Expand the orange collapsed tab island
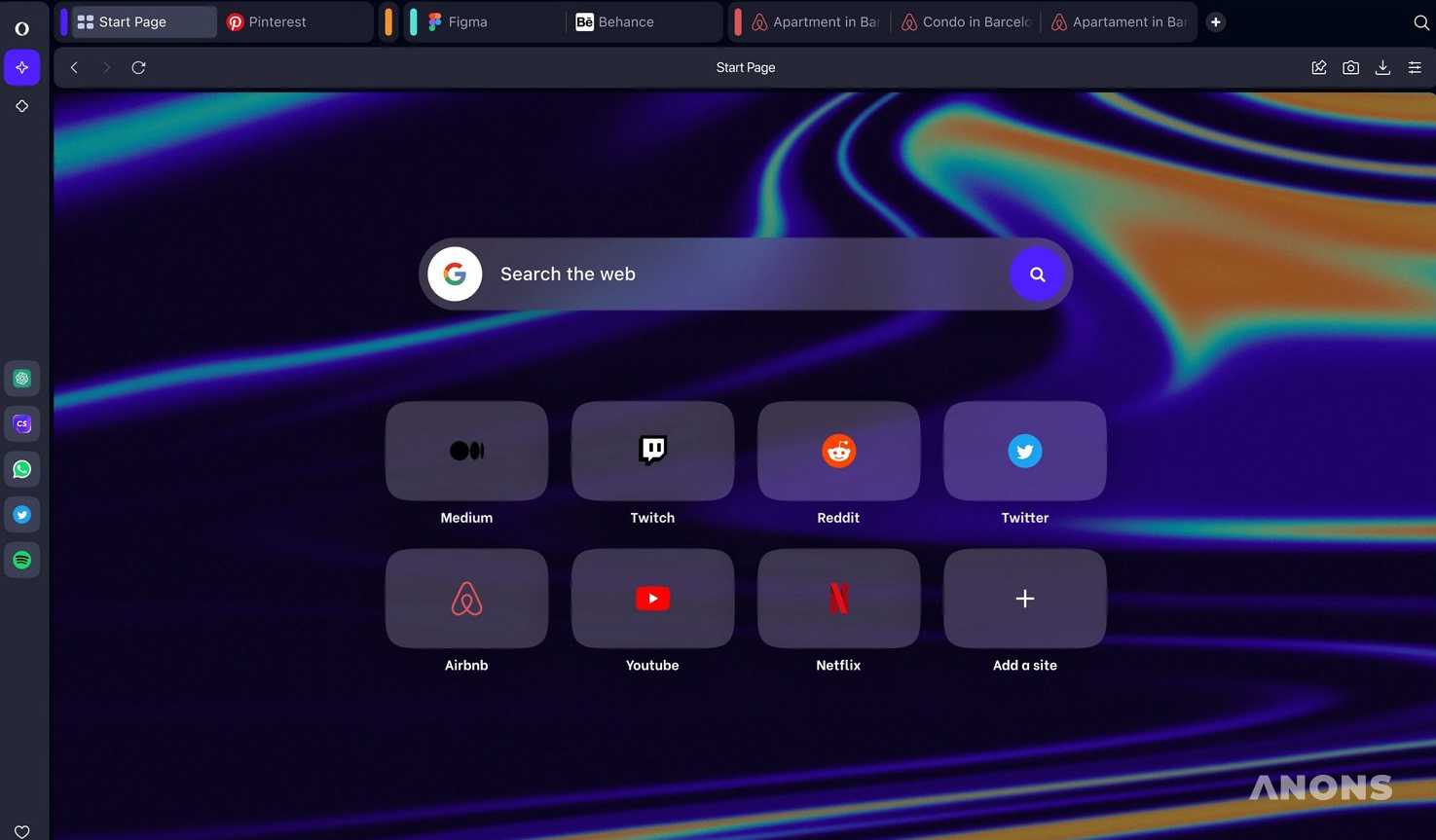1436x840 pixels. pyautogui.click(x=388, y=21)
